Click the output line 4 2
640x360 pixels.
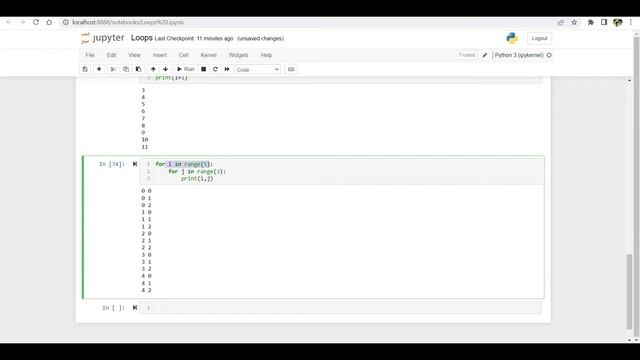pyautogui.click(x=146, y=290)
